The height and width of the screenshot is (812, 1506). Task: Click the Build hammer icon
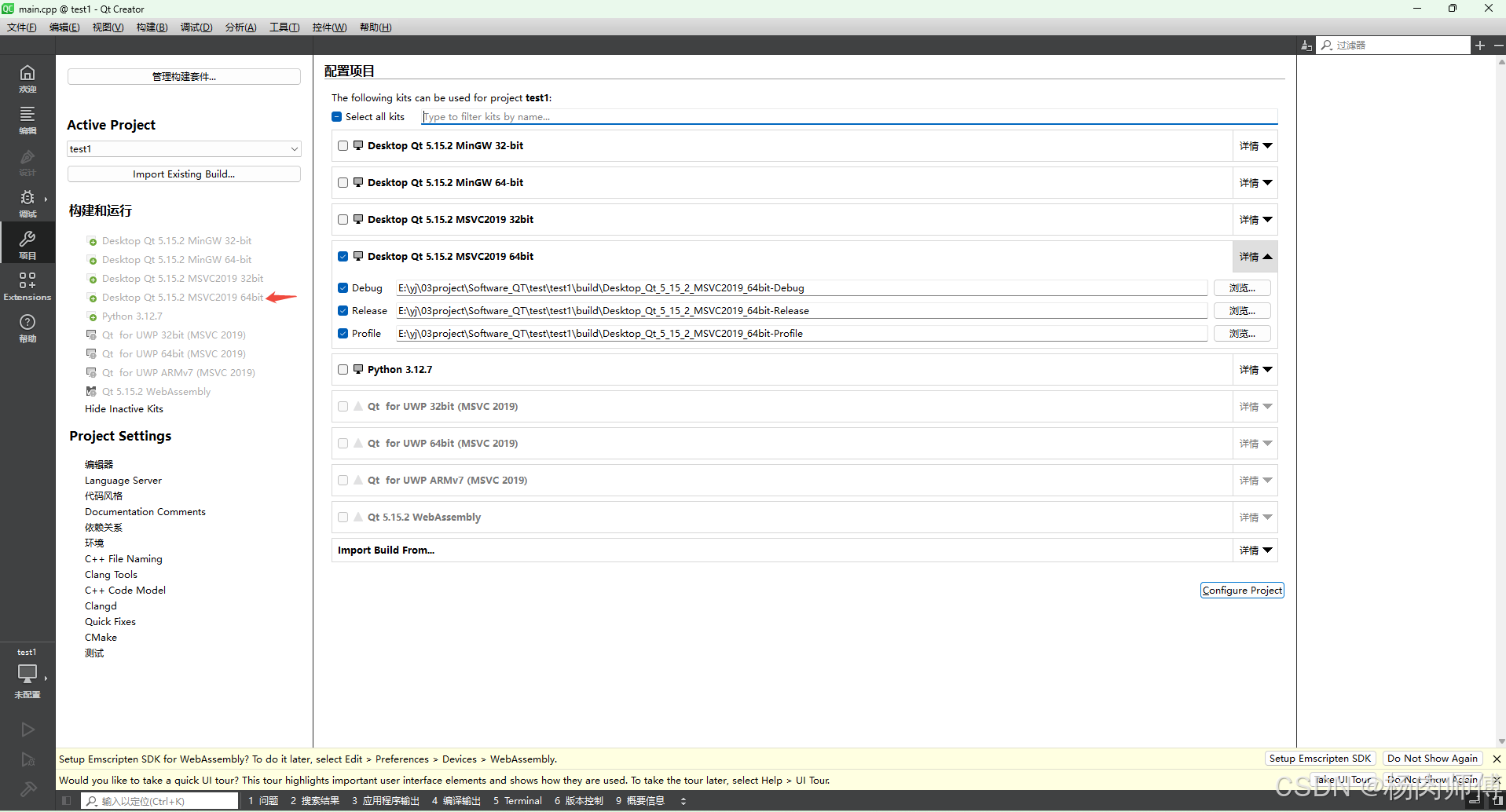27,789
